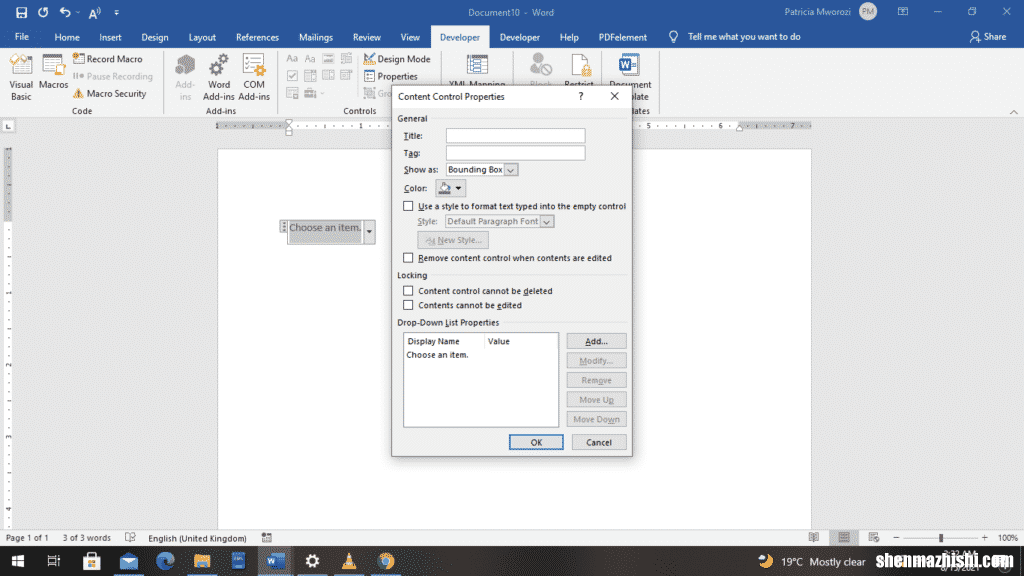Toggle Design Mode in Controls
This screenshot has width=1024, height=576.
[x=397, y=59]
